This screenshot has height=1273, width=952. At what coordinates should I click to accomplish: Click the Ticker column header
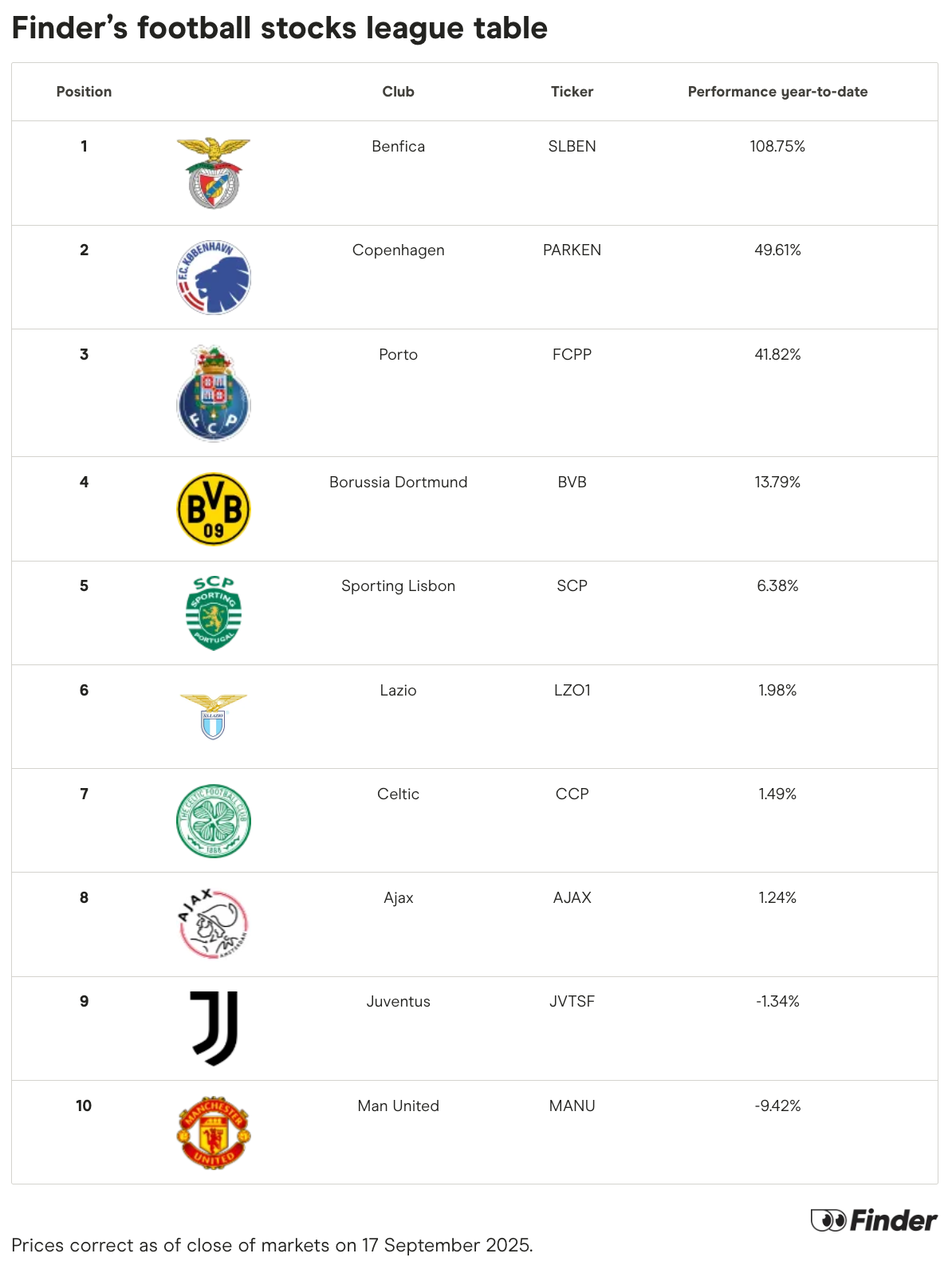[572, 92]
